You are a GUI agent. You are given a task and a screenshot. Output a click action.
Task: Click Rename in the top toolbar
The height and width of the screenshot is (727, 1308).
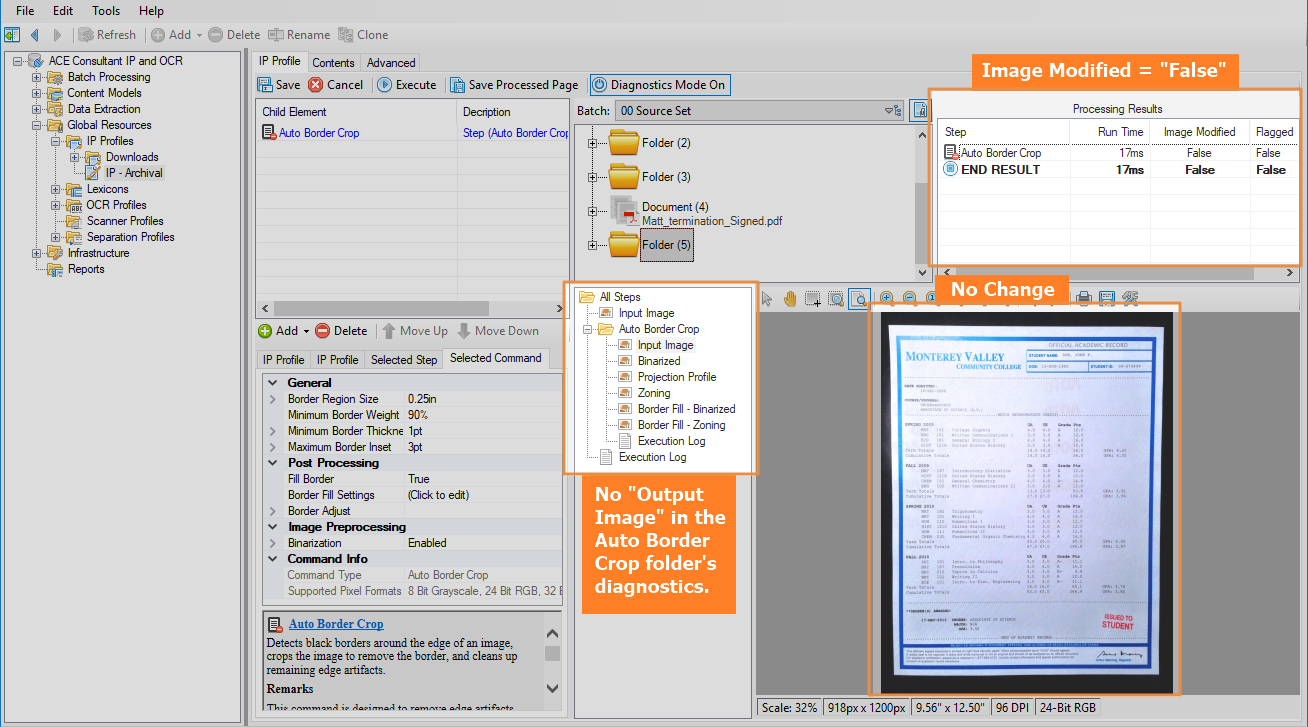click(299, 35)
